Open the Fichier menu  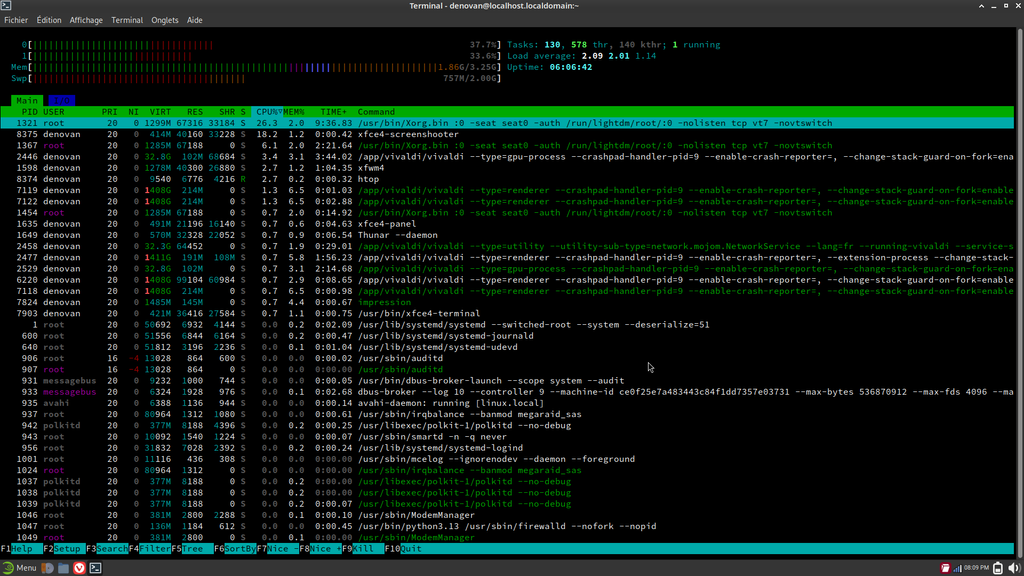[x=16, y=20]
